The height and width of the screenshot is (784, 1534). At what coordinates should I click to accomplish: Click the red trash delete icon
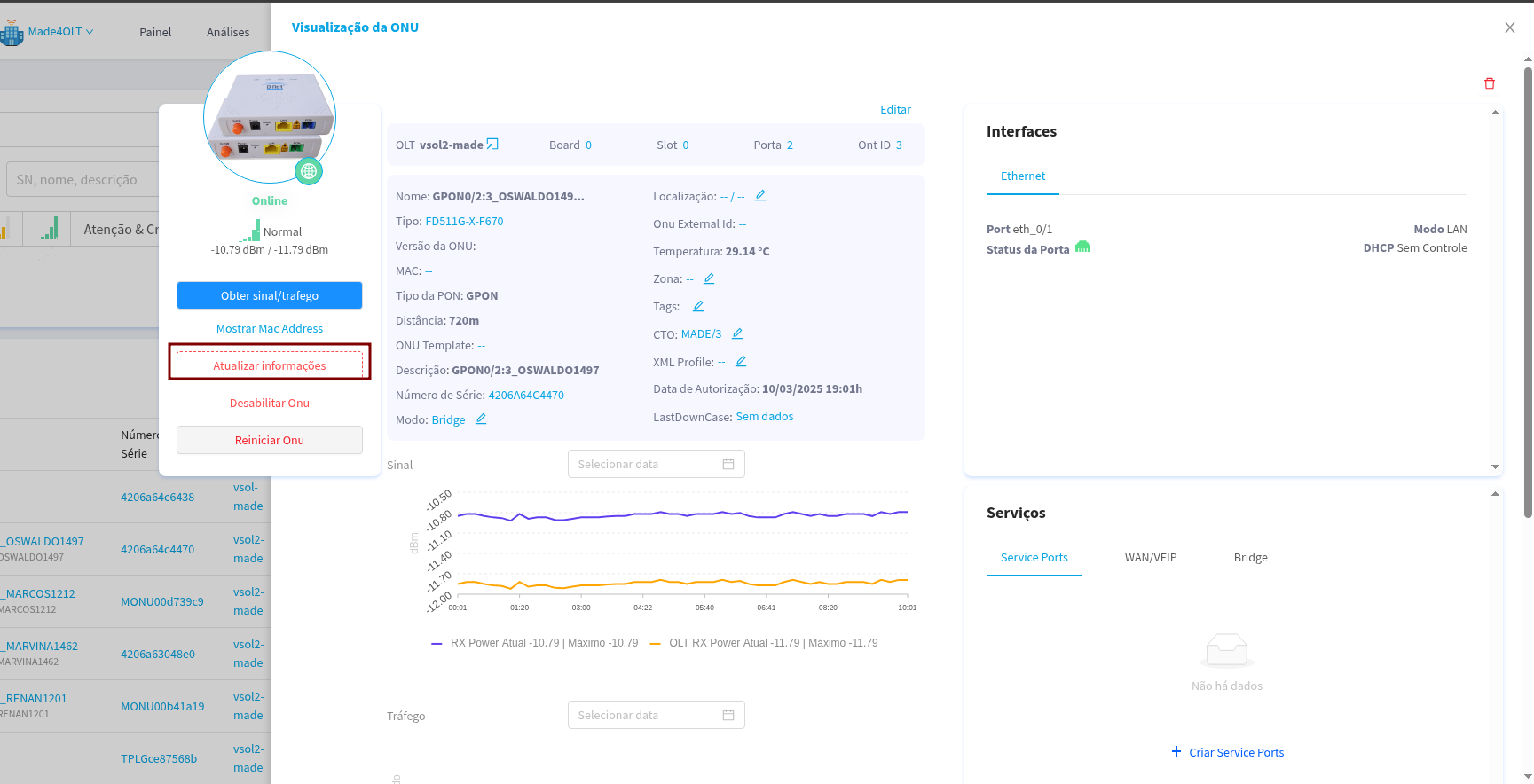[1489, 83]
